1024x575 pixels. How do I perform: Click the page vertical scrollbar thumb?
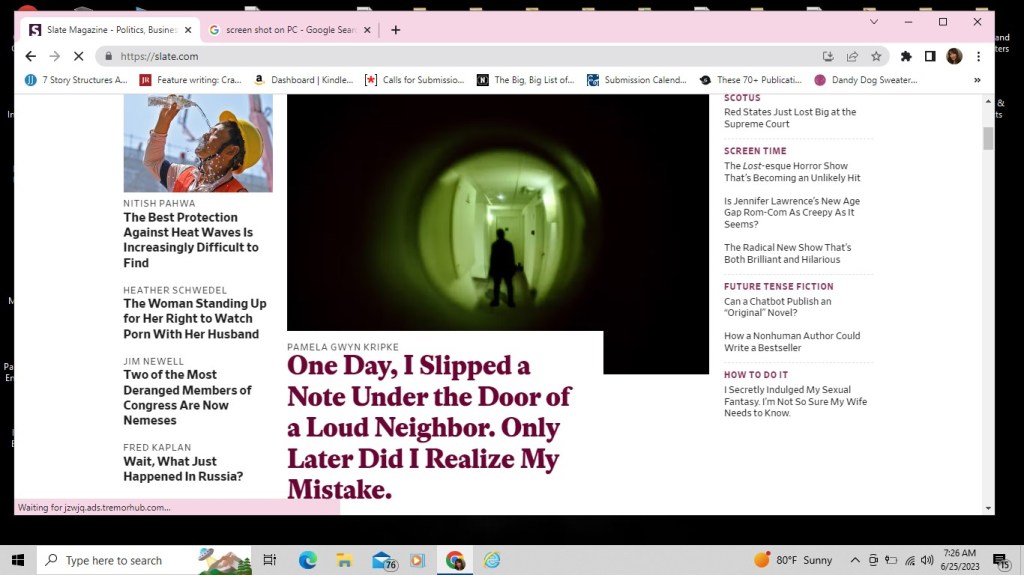click(x=988, y=138)
